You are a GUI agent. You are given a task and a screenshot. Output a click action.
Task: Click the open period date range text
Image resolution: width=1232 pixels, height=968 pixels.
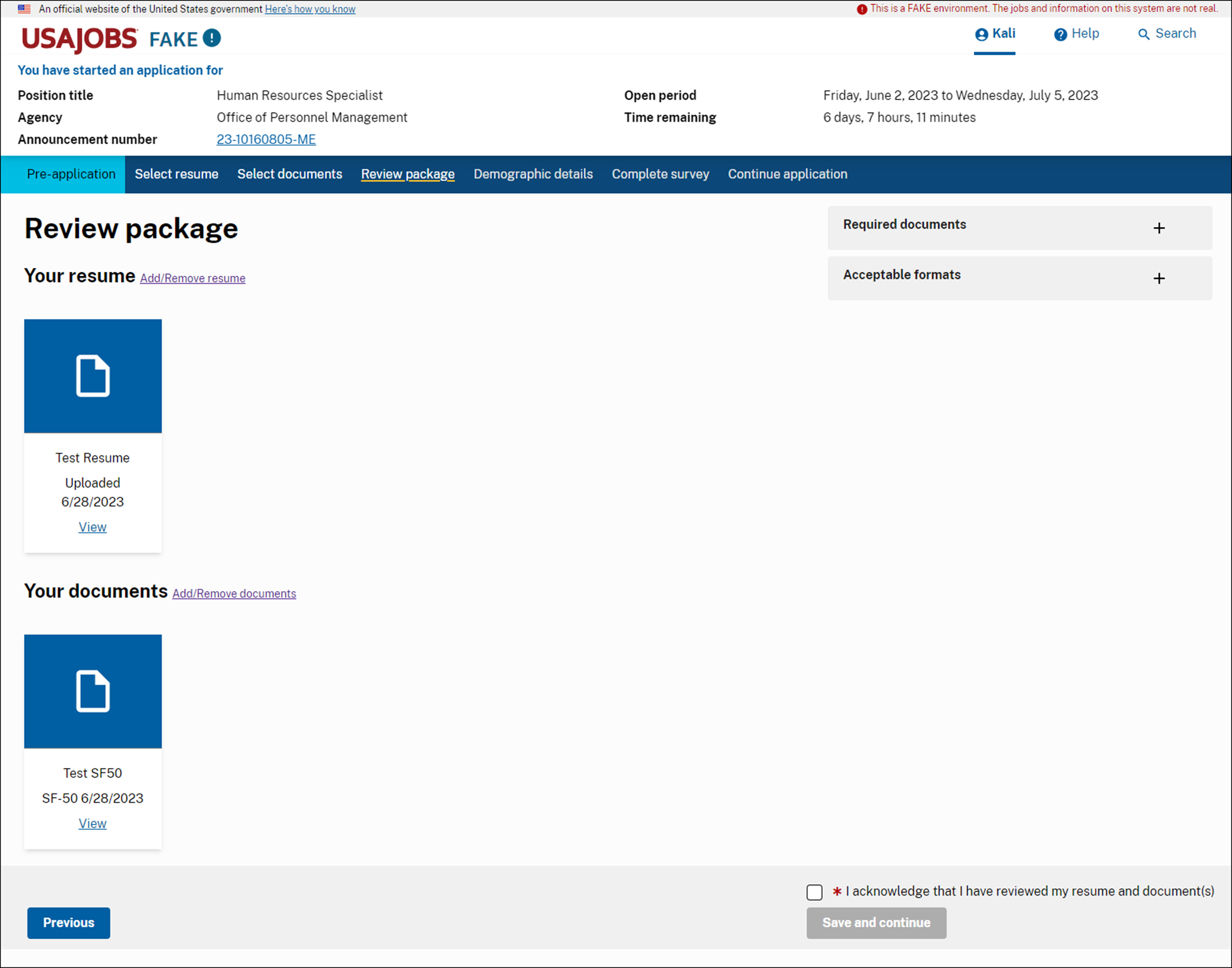pos(961,95)
